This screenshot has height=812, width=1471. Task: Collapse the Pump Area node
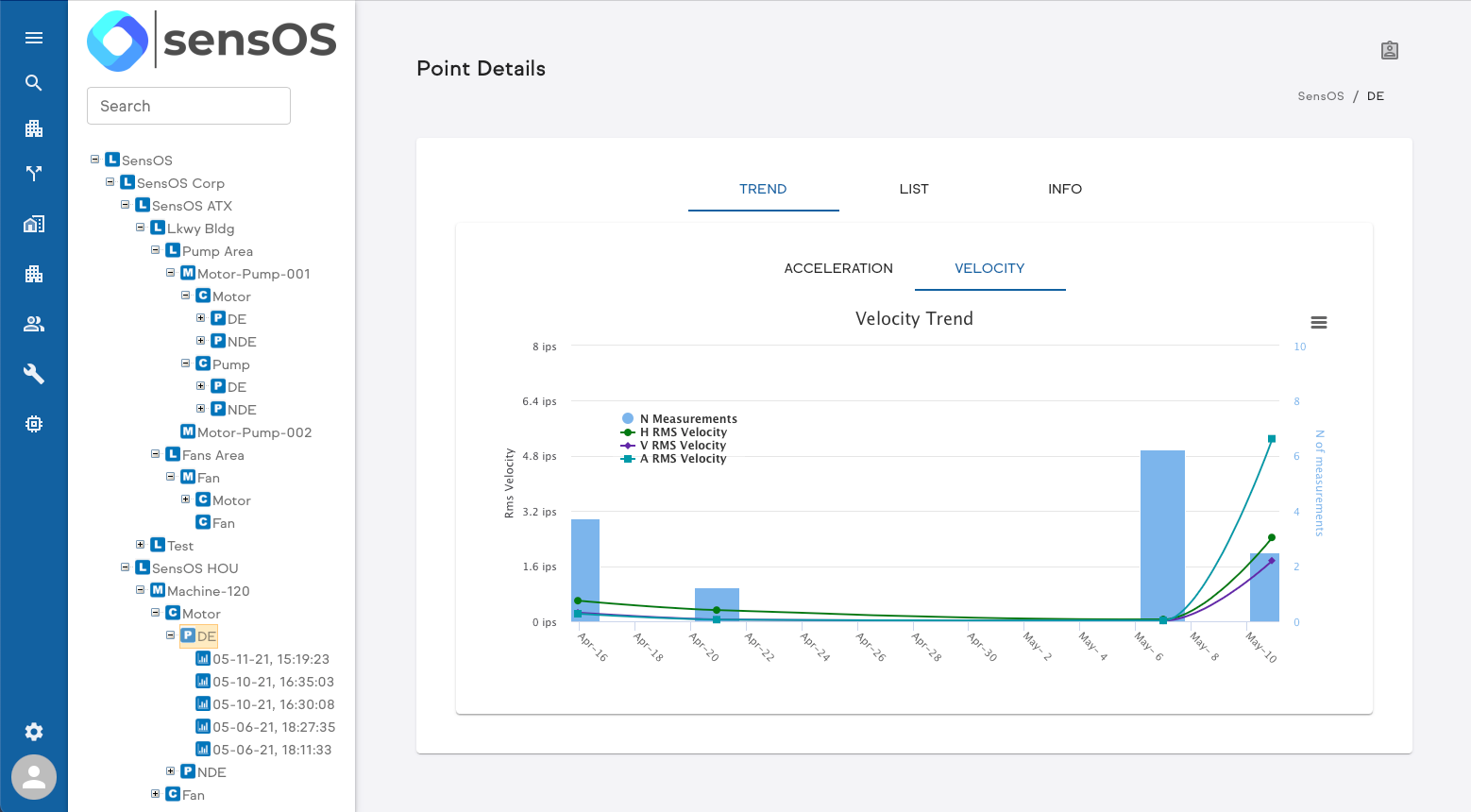155,250
